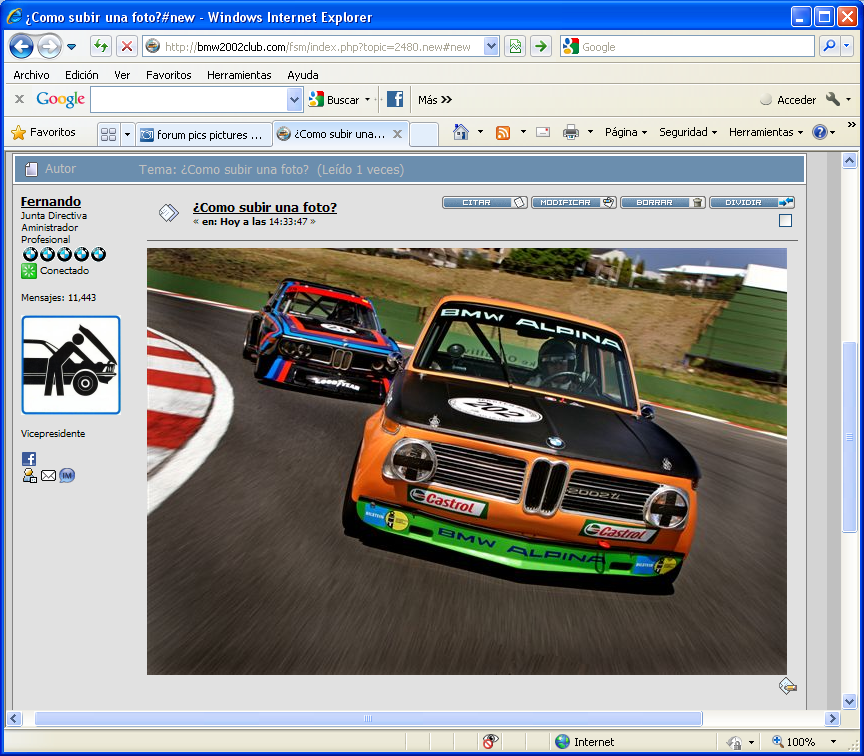Click the Quick Tabs grid icon
Screen dimensions: 864x756
[x=109, y=134]
